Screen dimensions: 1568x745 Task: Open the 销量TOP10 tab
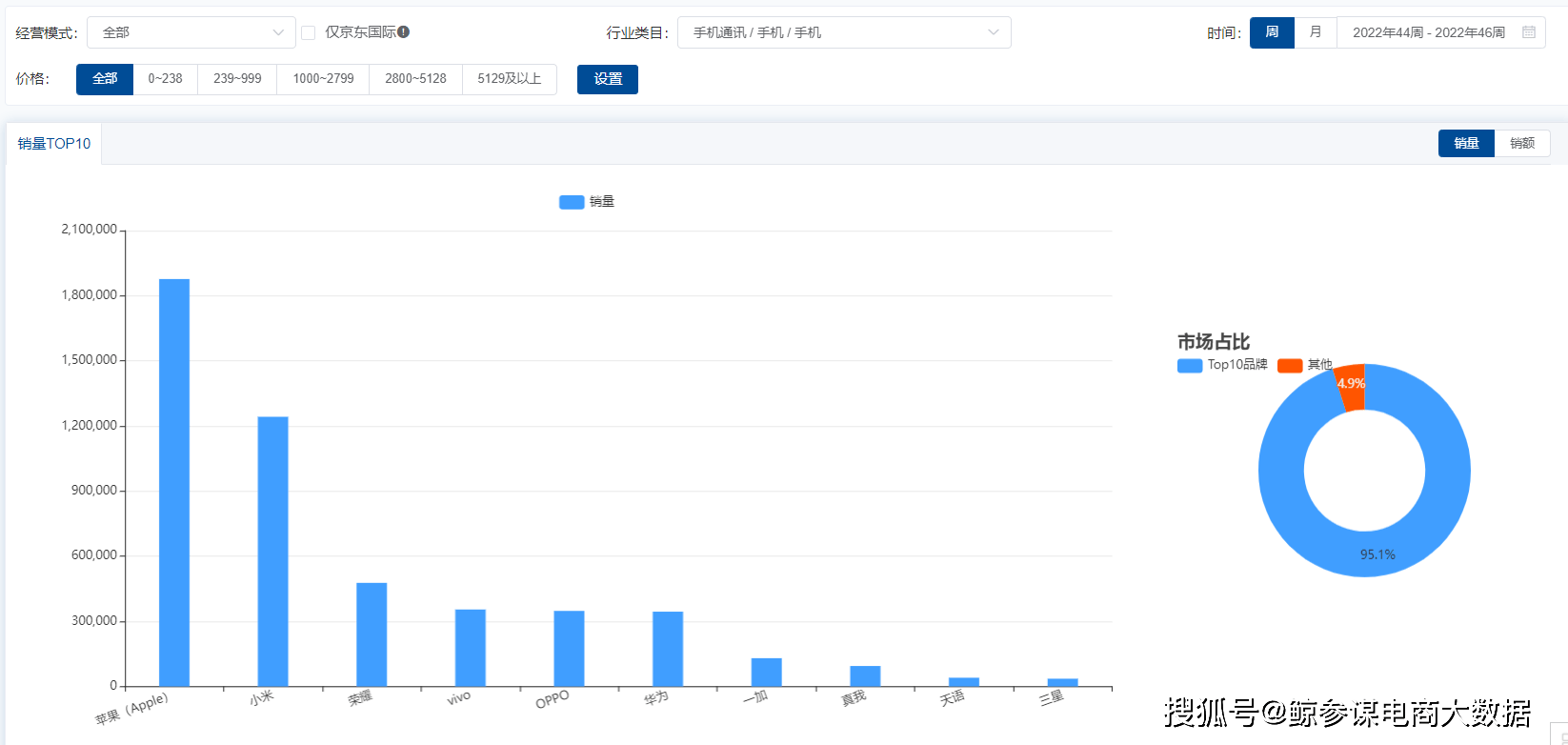(54, 144)
